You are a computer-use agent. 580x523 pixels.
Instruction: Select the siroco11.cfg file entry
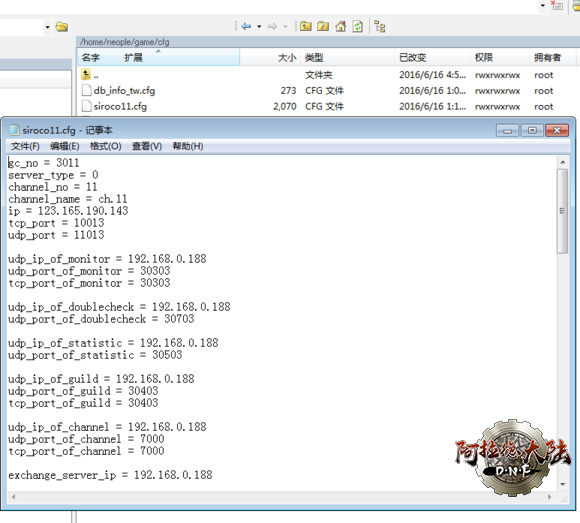click(120, 107)
